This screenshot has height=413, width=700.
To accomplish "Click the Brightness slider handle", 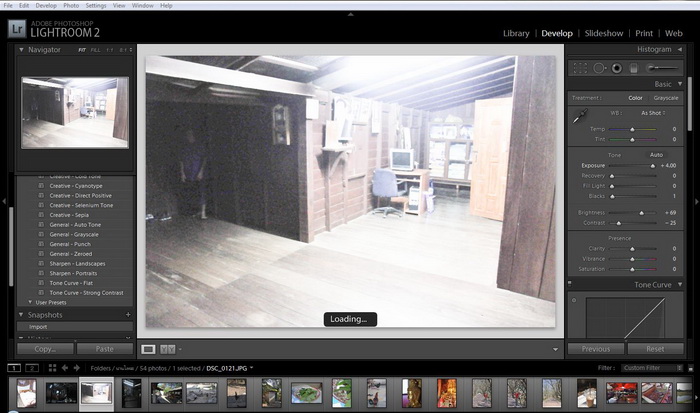I will click(x=642, y=213).
